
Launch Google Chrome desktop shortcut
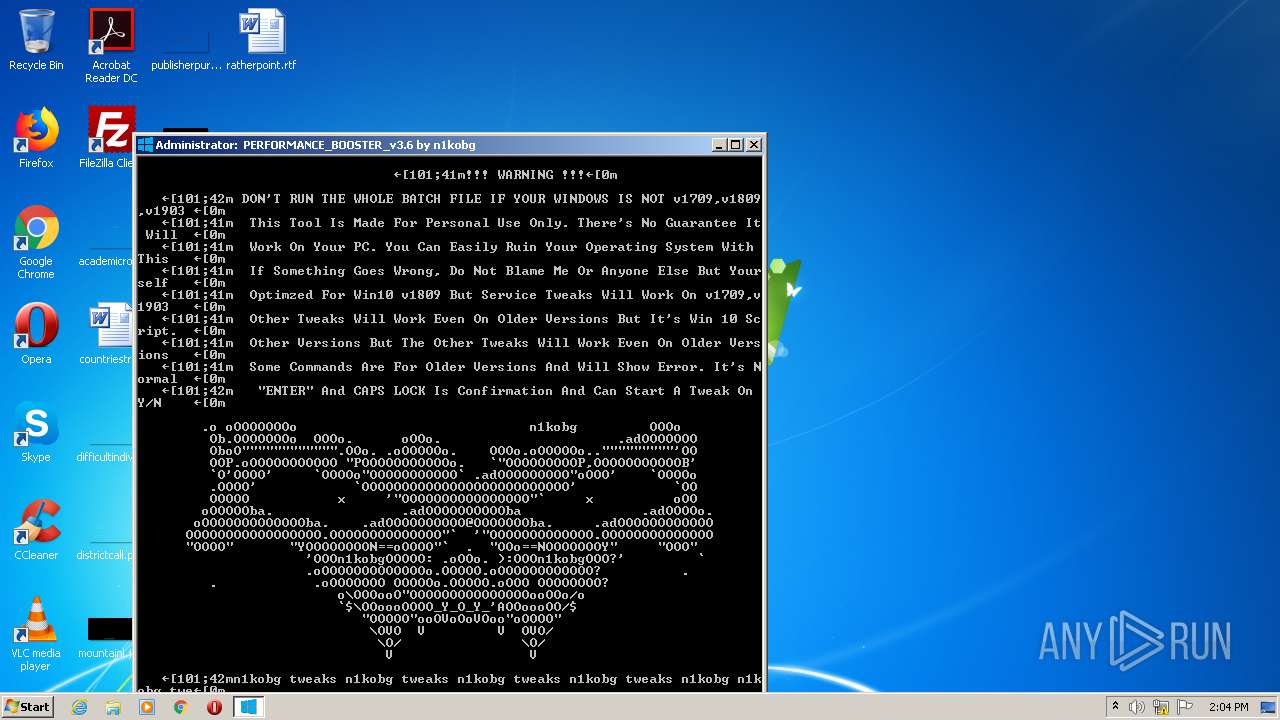(x=36, y=242)
